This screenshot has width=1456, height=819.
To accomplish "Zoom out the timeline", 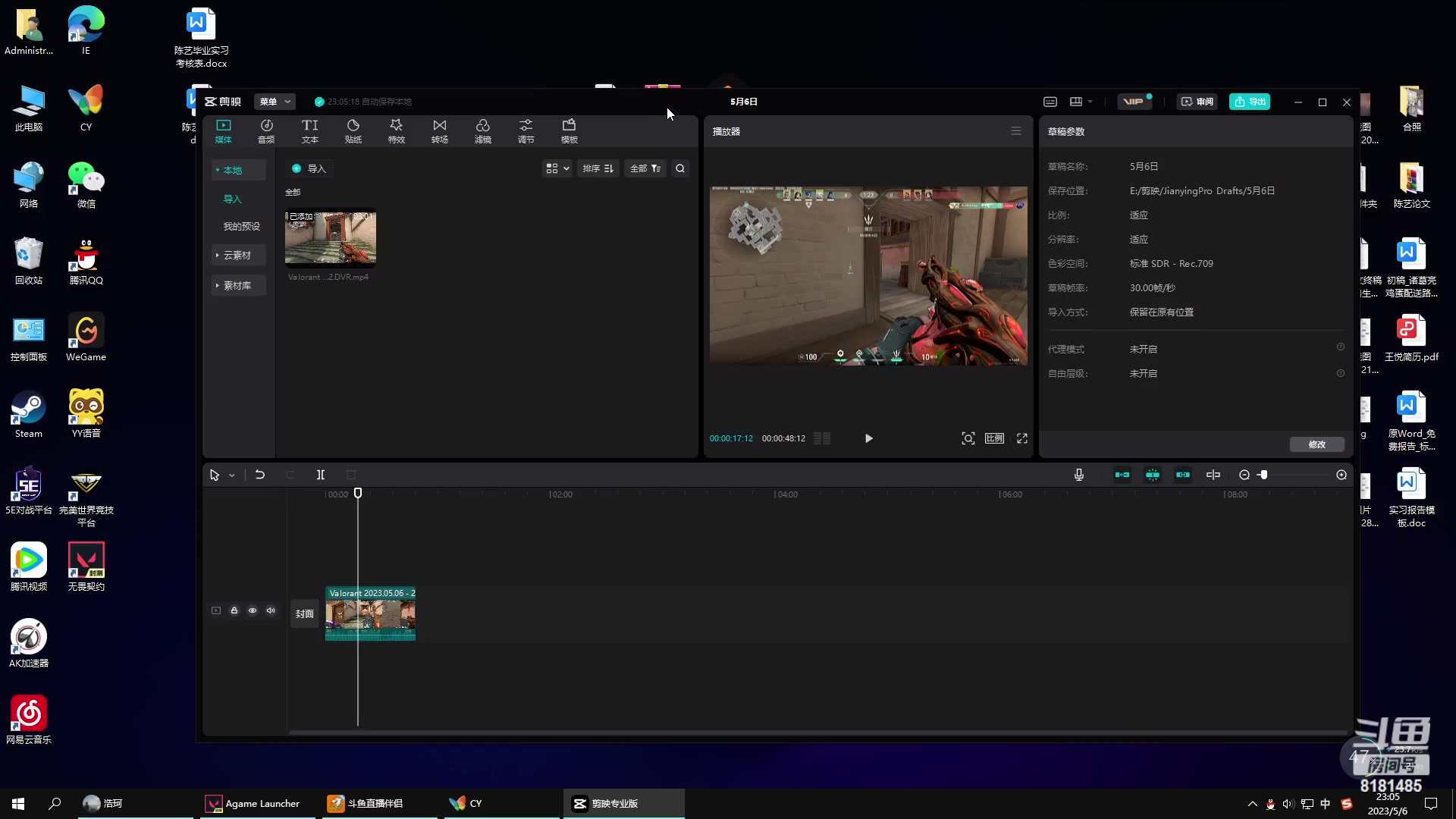I will click(x=1244, y=475).
